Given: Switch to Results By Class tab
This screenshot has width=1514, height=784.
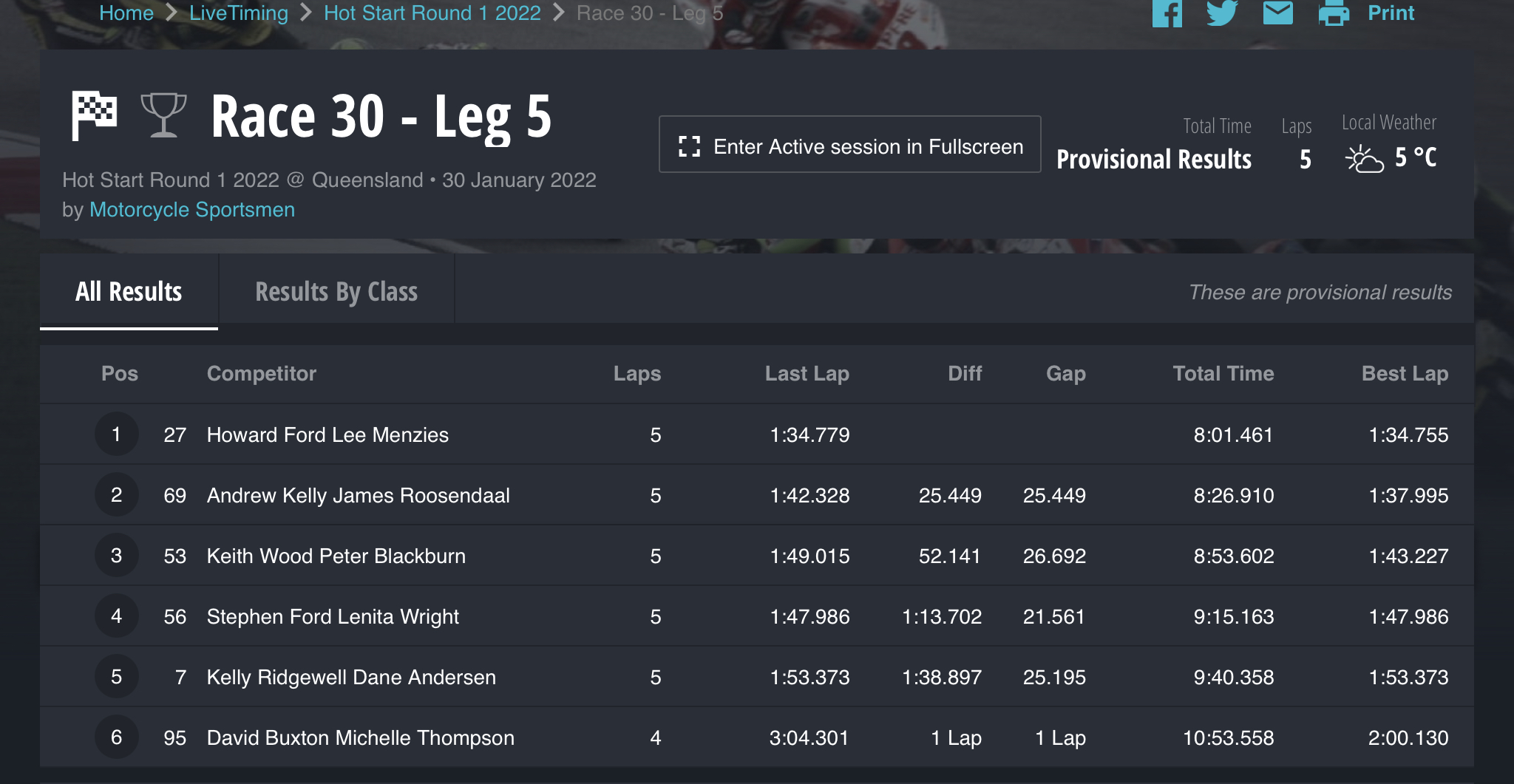Looking at the screenshot, I should [x=336, y=291].
